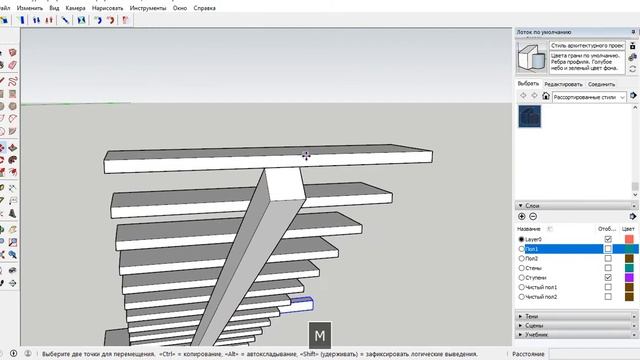Select the Polygon tool
The width and height of the screenshot is (640, 360).
[13, 106]
